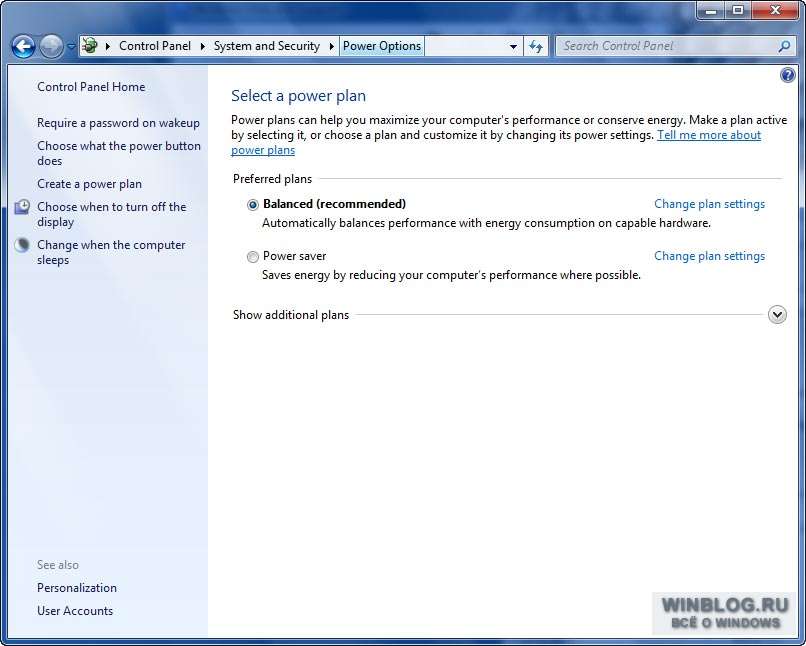Open address bar history dropdown
Viewport: 806px width, 646px height.
[513, 47]
